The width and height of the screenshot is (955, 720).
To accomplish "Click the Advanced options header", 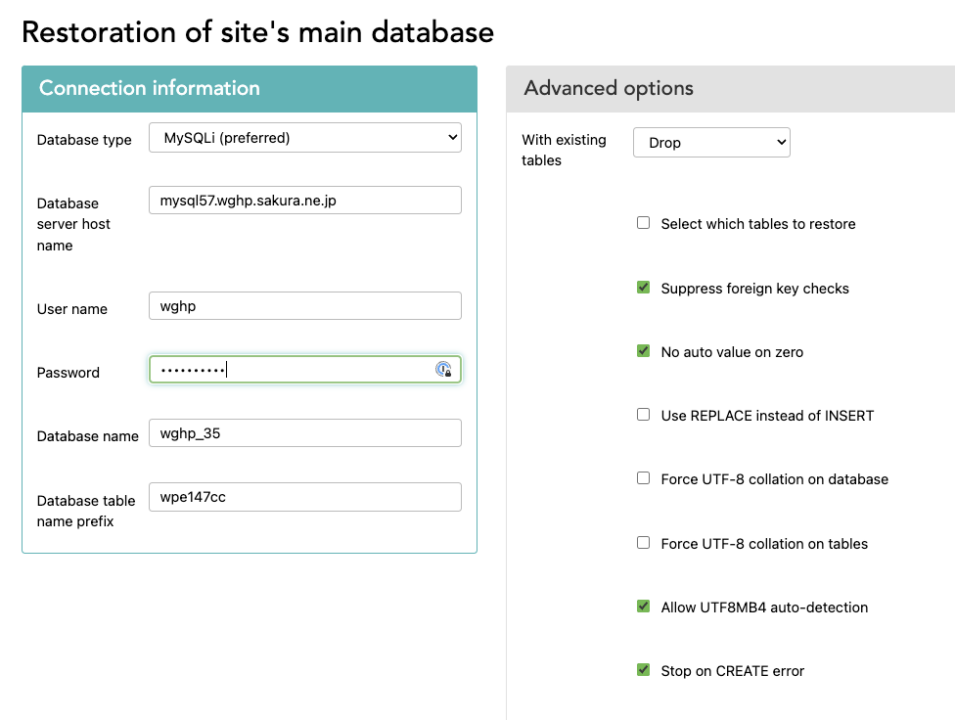I will (x=730, y=89).
